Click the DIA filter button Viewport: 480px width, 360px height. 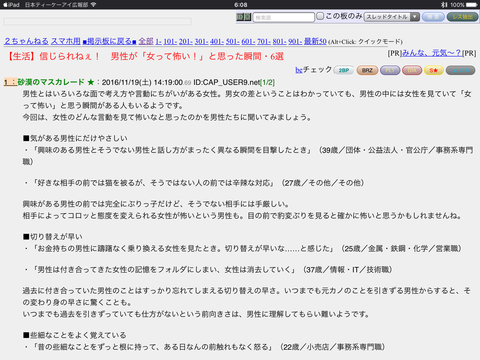[x=412, y=70]
